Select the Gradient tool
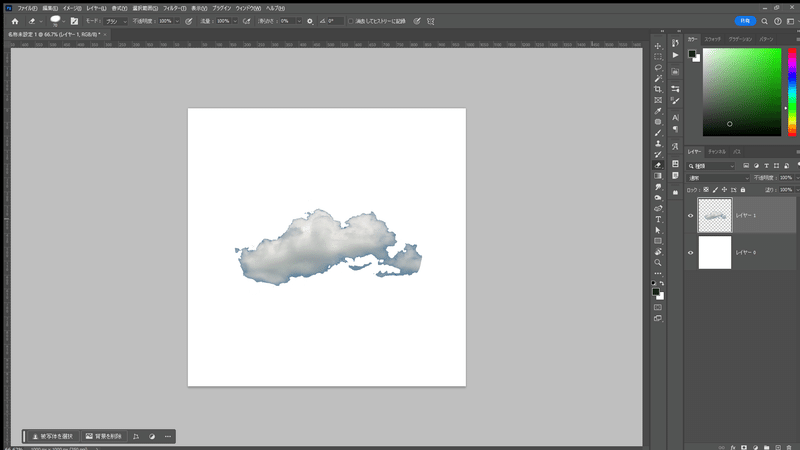The width and height of the screenshot is (800, 450). click(658, 176)
